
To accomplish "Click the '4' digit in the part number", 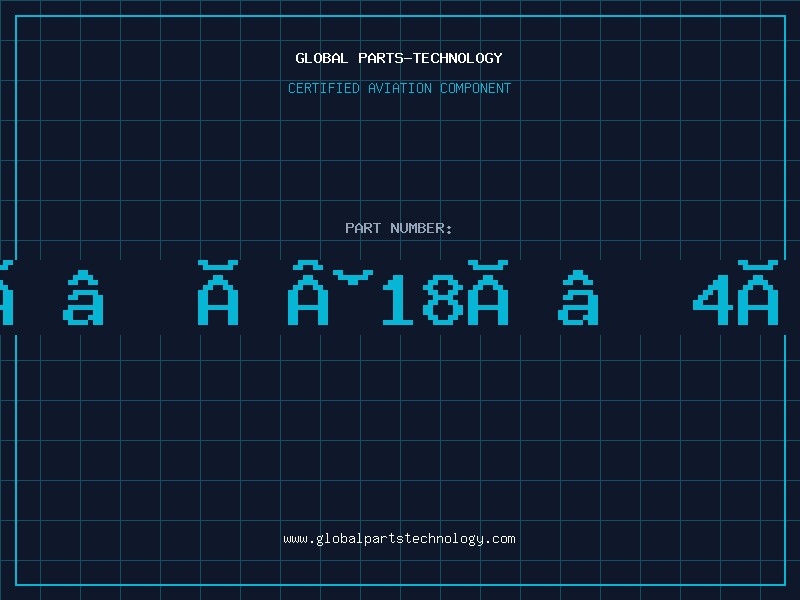I will click(x=713, y=300).
